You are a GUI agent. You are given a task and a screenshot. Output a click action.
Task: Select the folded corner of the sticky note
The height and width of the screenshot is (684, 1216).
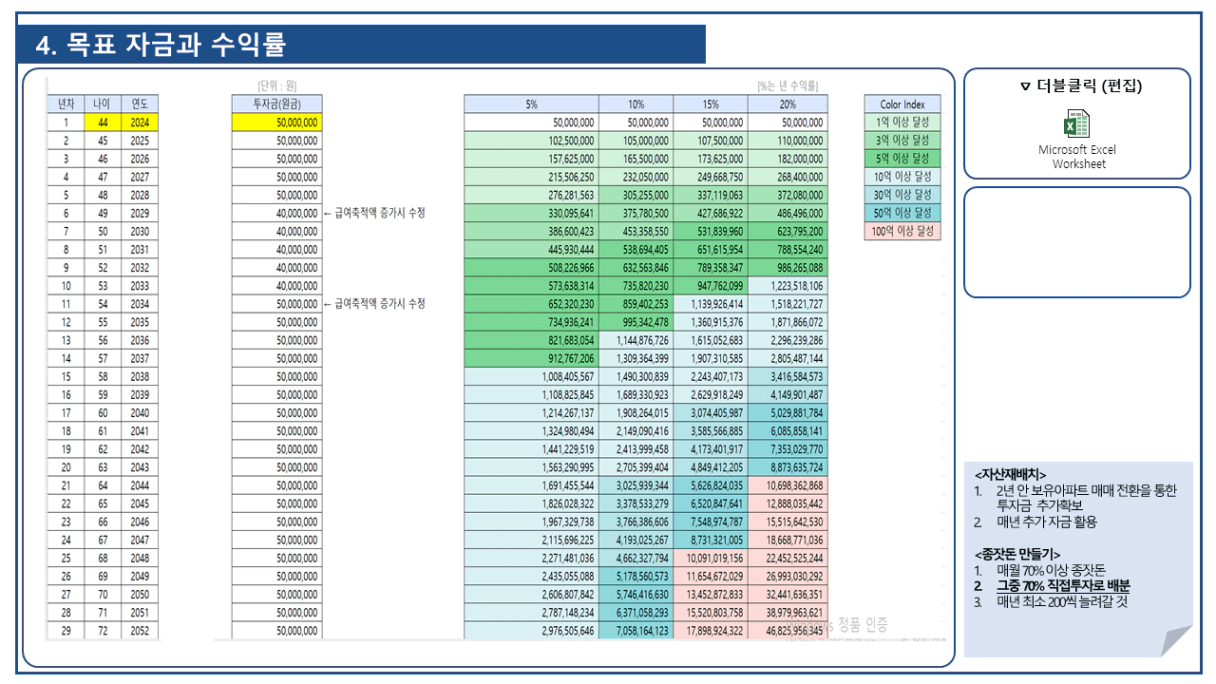click(x=1175, y=640)
